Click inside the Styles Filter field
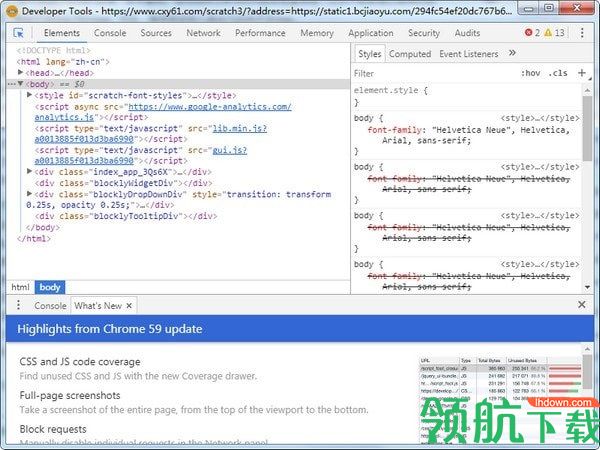This screenshot has height=450, width=600. point(434,73)
